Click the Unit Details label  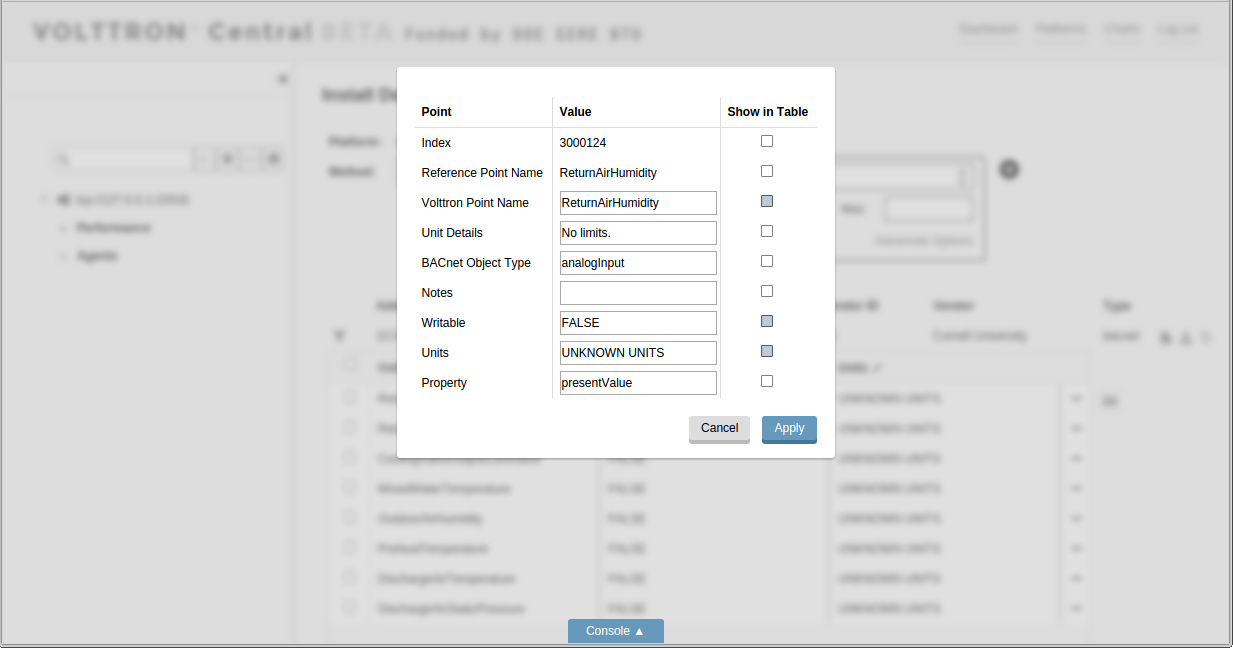(x=452, y=233)
